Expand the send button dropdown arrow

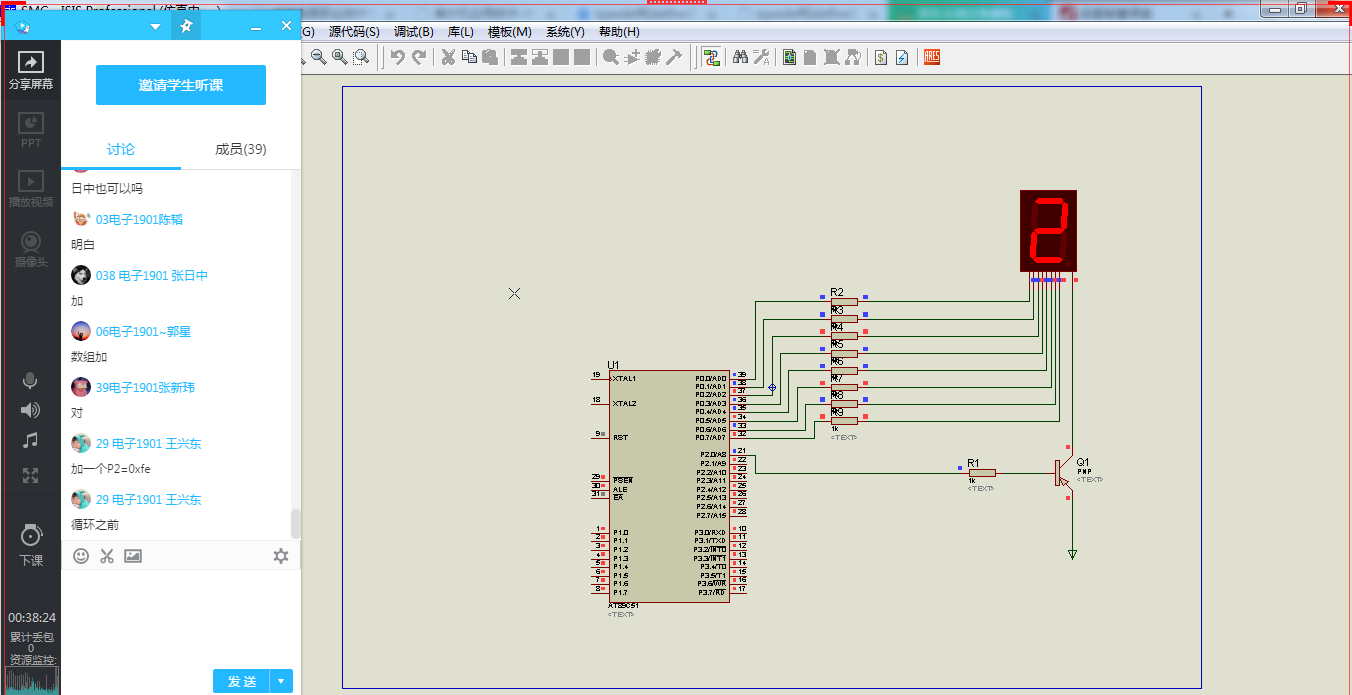281,682
